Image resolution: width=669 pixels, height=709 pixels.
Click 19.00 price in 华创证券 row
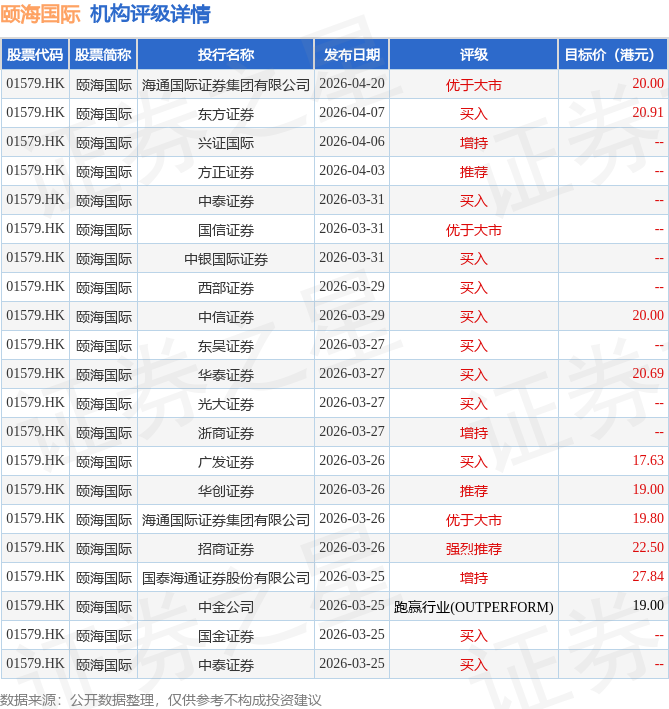coord(648,489)
